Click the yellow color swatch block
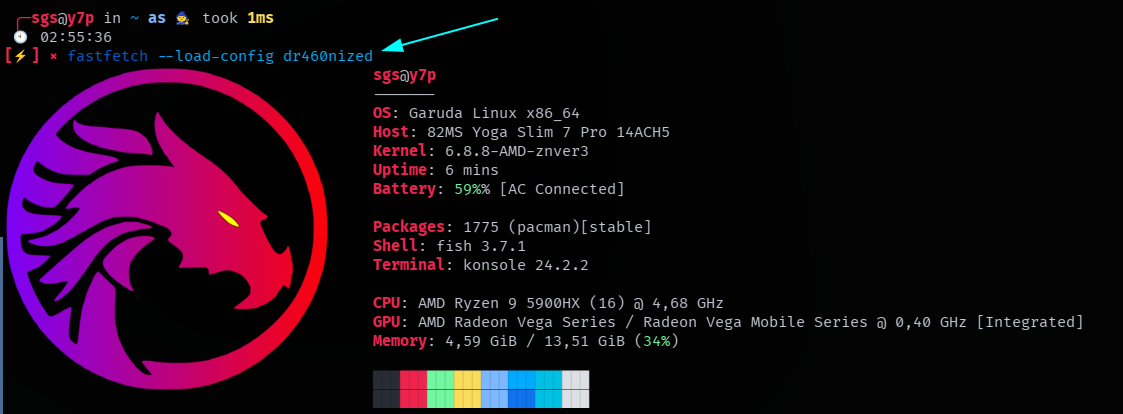 pos(468,389)
